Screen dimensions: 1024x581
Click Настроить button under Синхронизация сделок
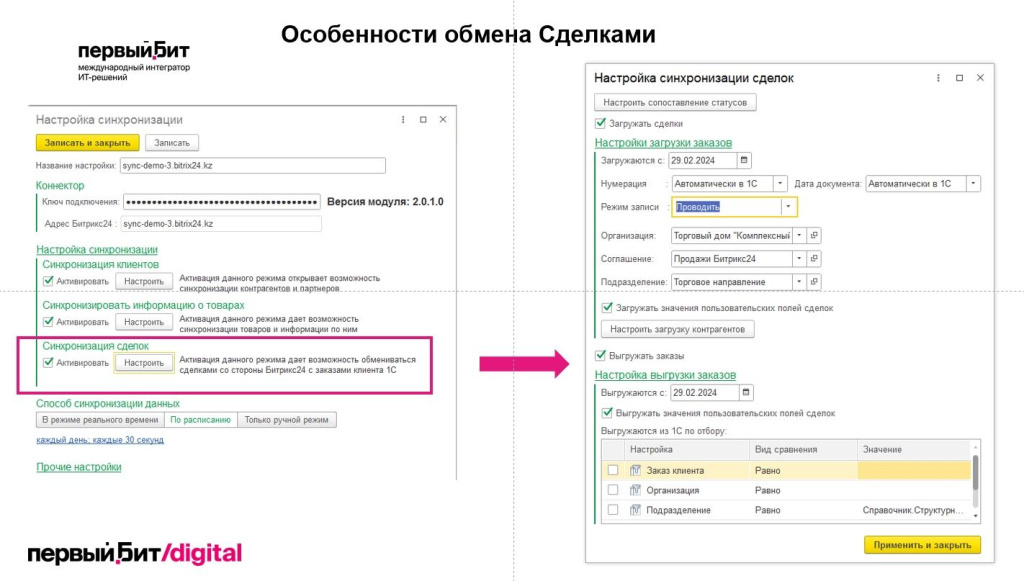(144, 363)
